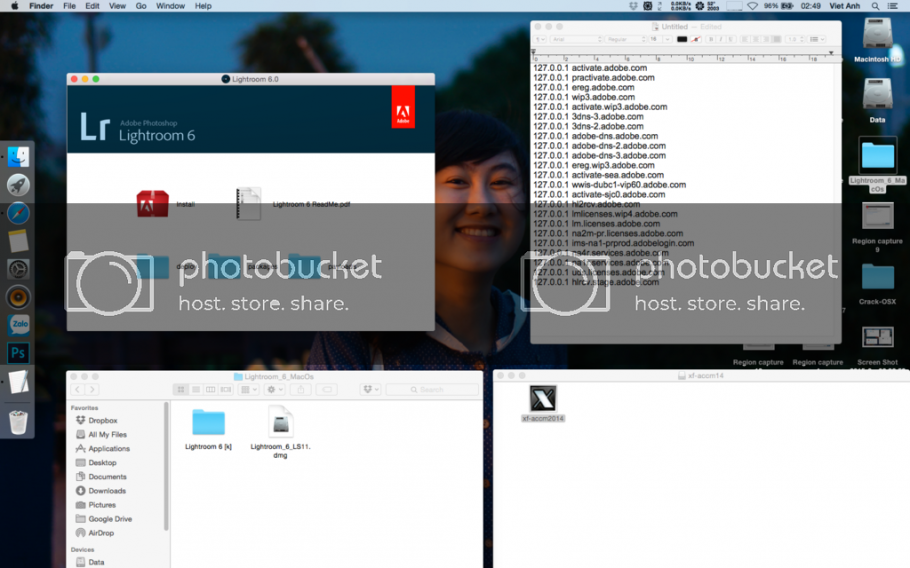Screen dimensions: 910x568
Task: Open Arial font family dropdown
Action: 576,39
